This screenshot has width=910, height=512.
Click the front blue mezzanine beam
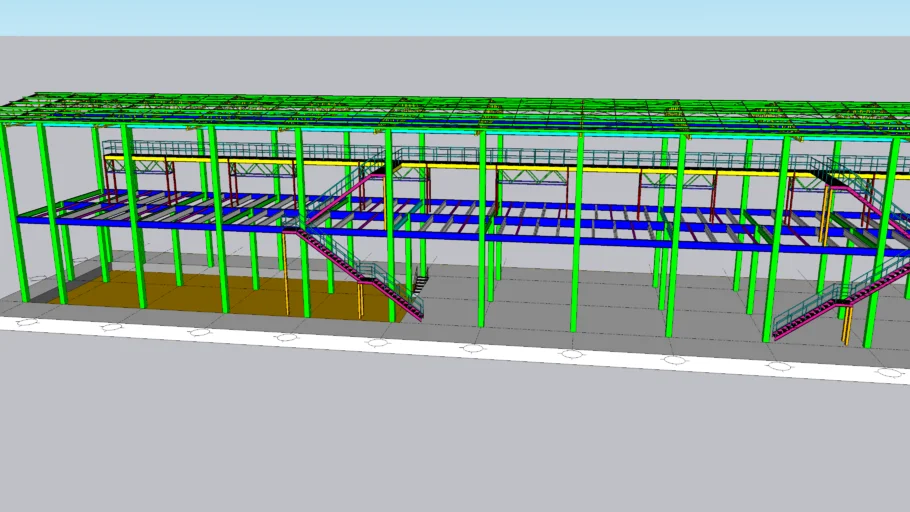click(x=530, y=239)
